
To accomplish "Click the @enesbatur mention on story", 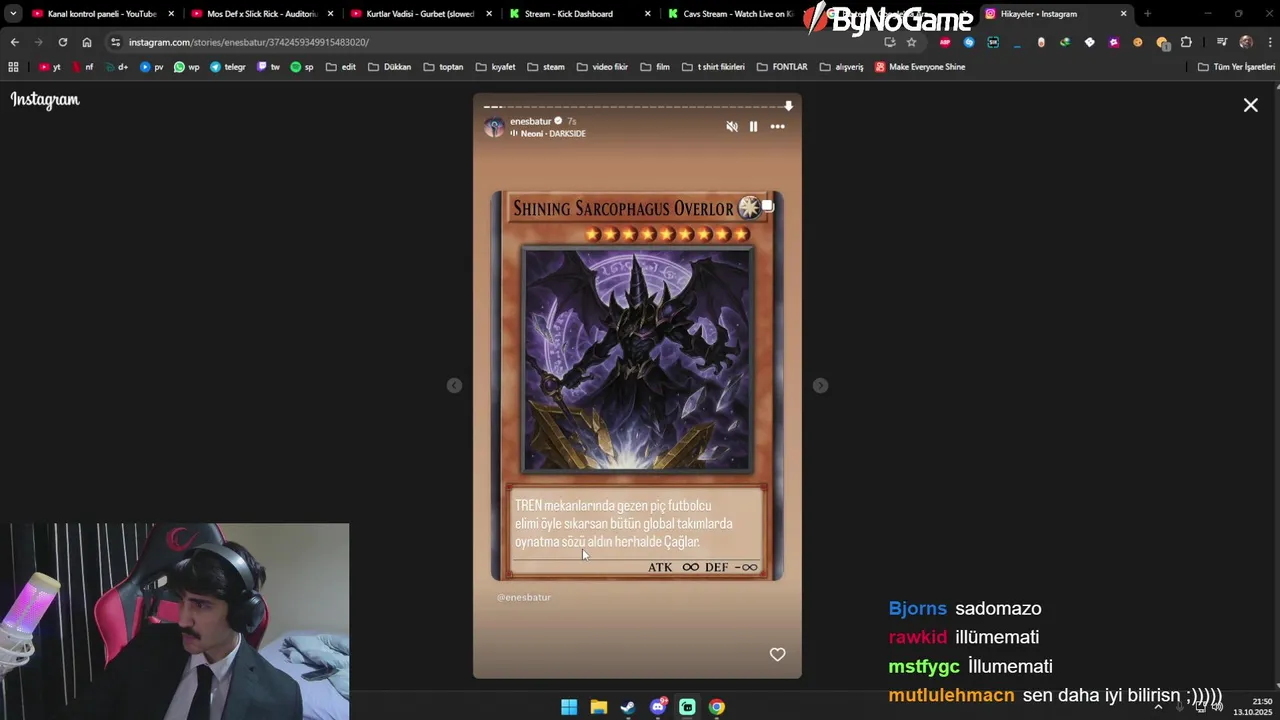I will click(x=524, y=597).
